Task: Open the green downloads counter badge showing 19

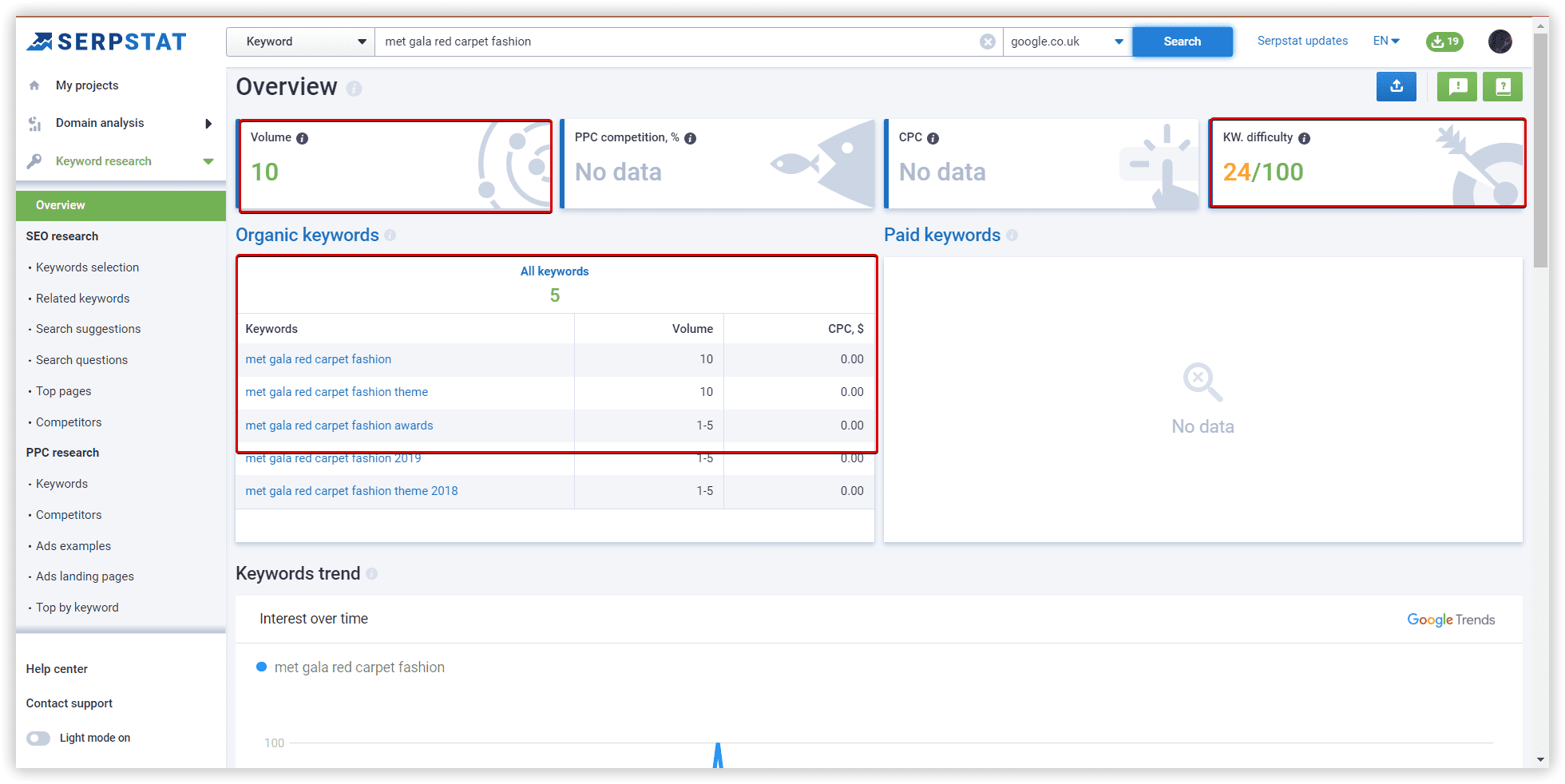Action: [1445, 42]
